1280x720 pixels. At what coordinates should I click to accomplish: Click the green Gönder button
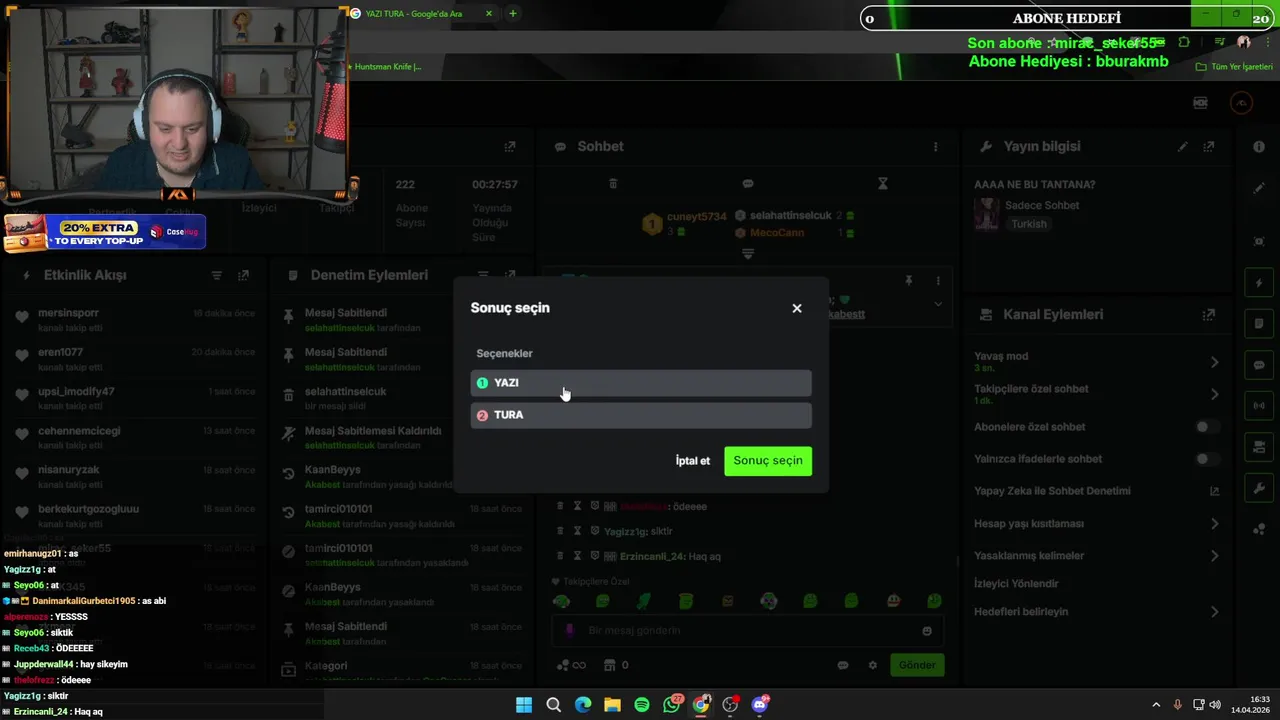pyautogui.click(x=917, y=665)
